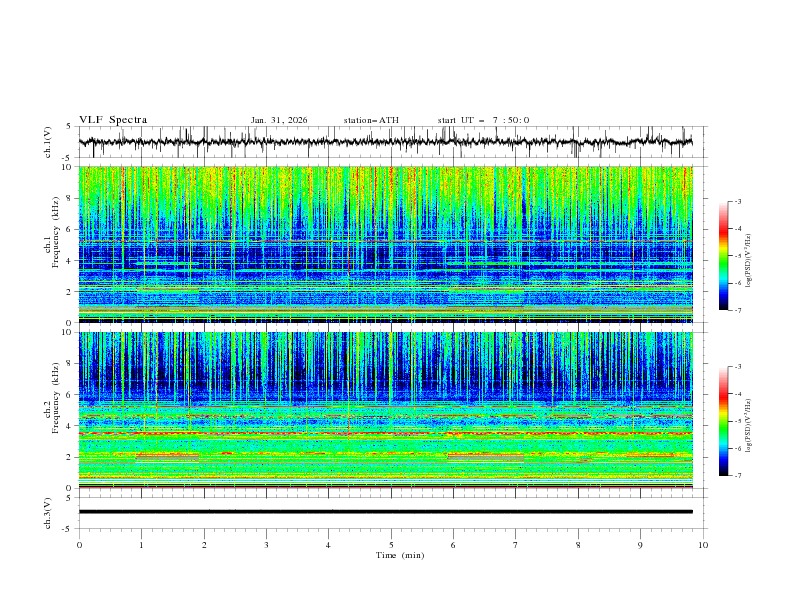Click time axis tick label '3'

click(x=266, y=545)
